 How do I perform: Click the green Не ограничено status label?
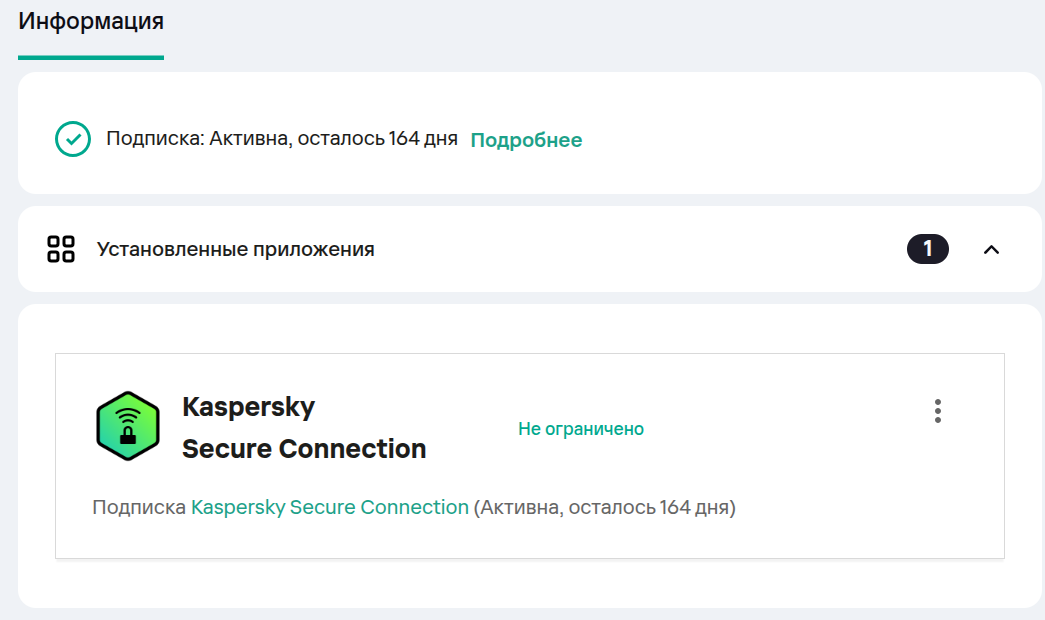pyautogui.click(x=581, y=429)
